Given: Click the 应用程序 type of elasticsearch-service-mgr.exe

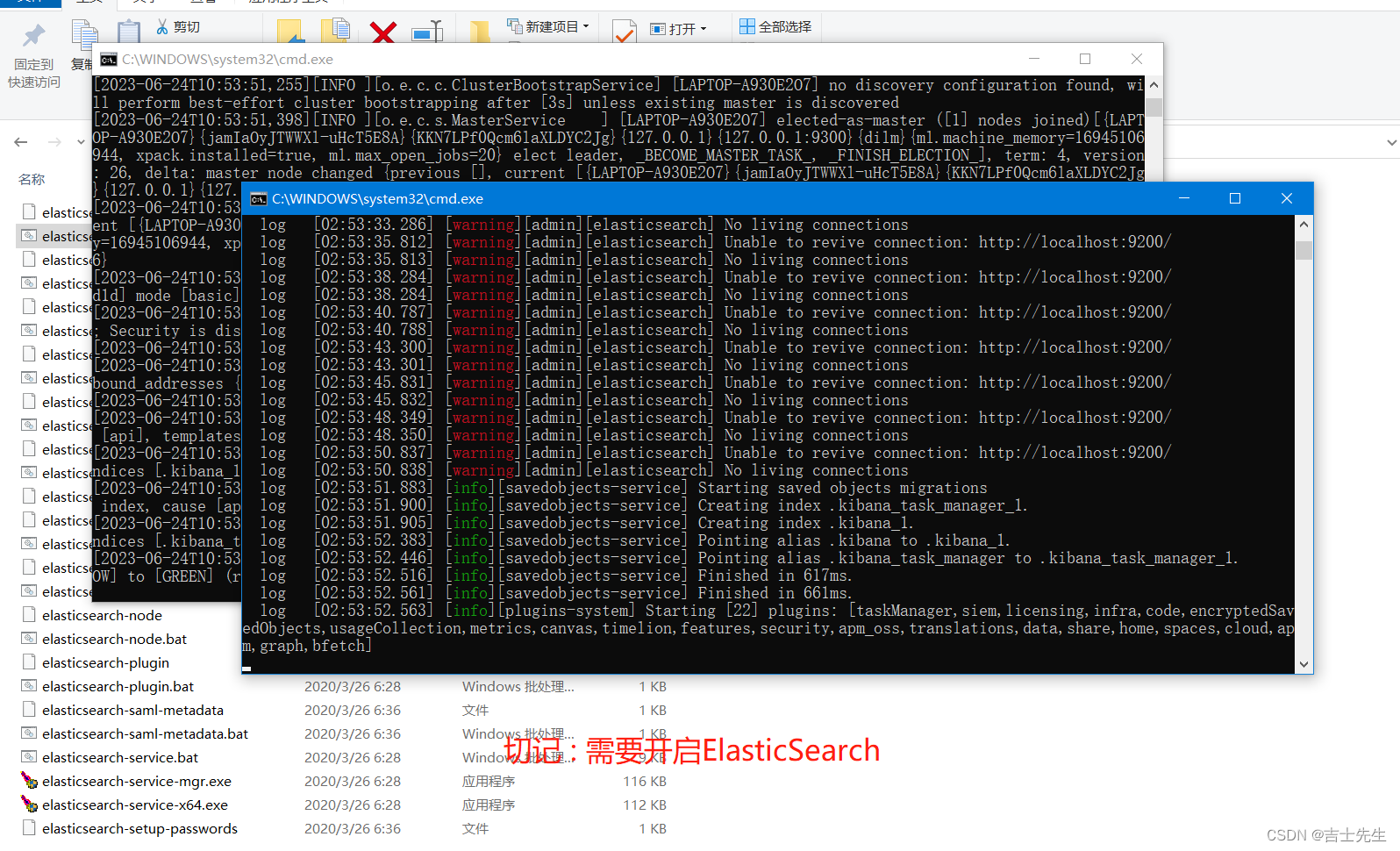Looking at the screenshot, I should click(x=489, y=781).
